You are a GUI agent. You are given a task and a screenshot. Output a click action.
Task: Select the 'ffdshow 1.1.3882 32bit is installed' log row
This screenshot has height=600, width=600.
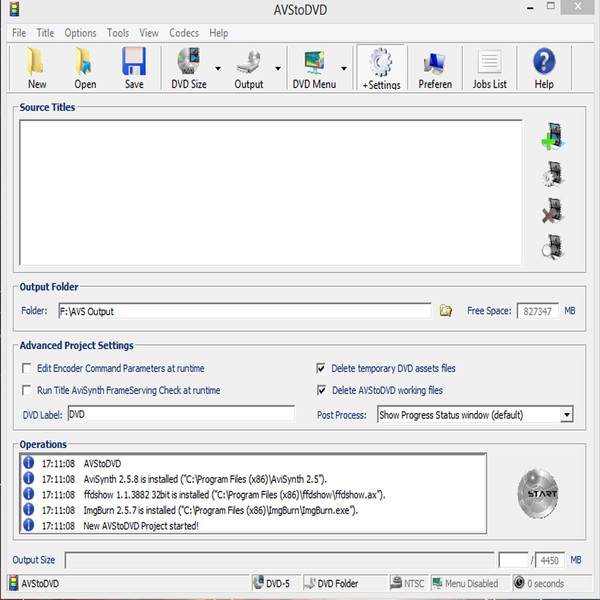pyautogui.click(x=253, y=494)
